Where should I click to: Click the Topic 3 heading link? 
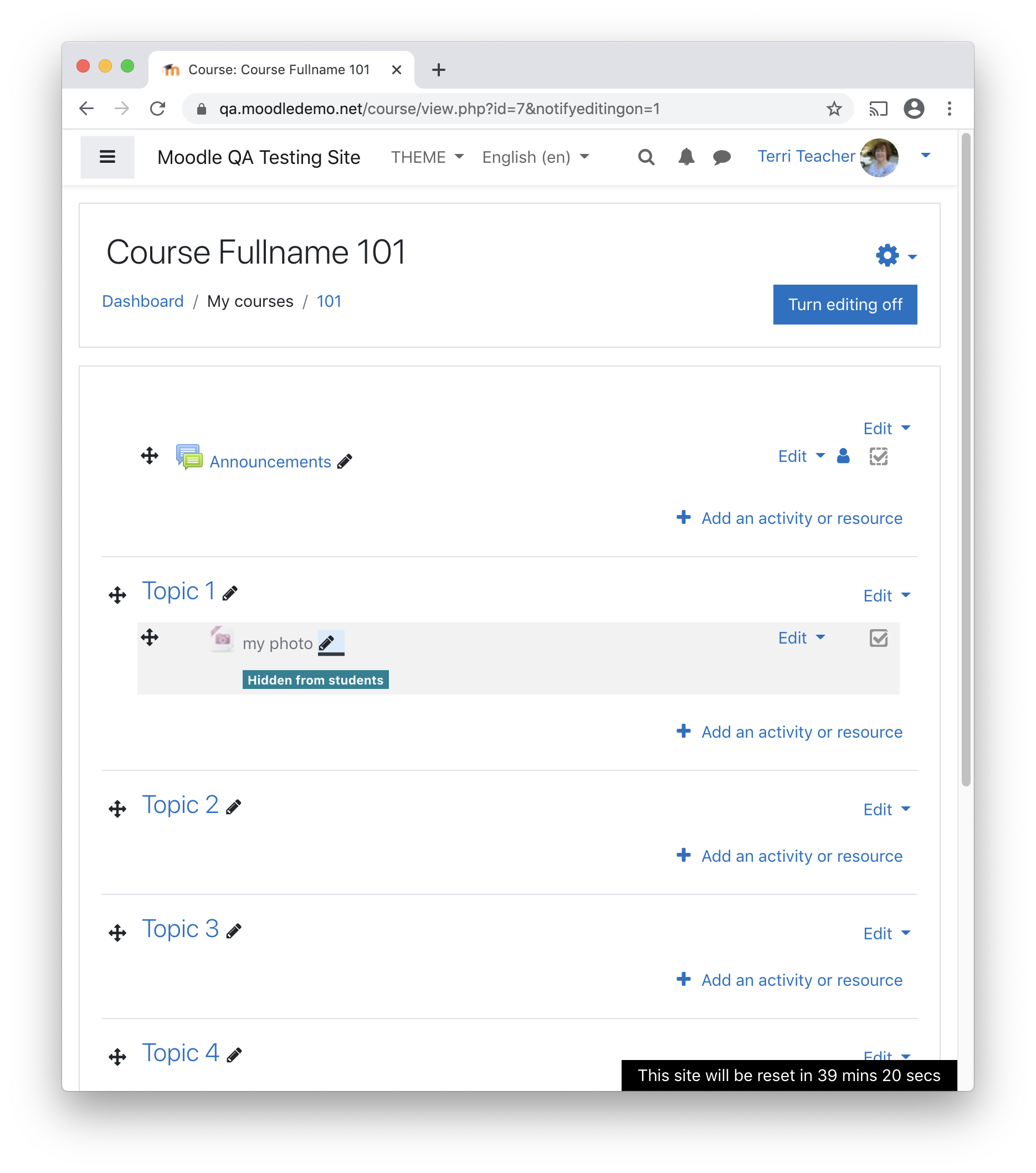[x=179, y=929]
